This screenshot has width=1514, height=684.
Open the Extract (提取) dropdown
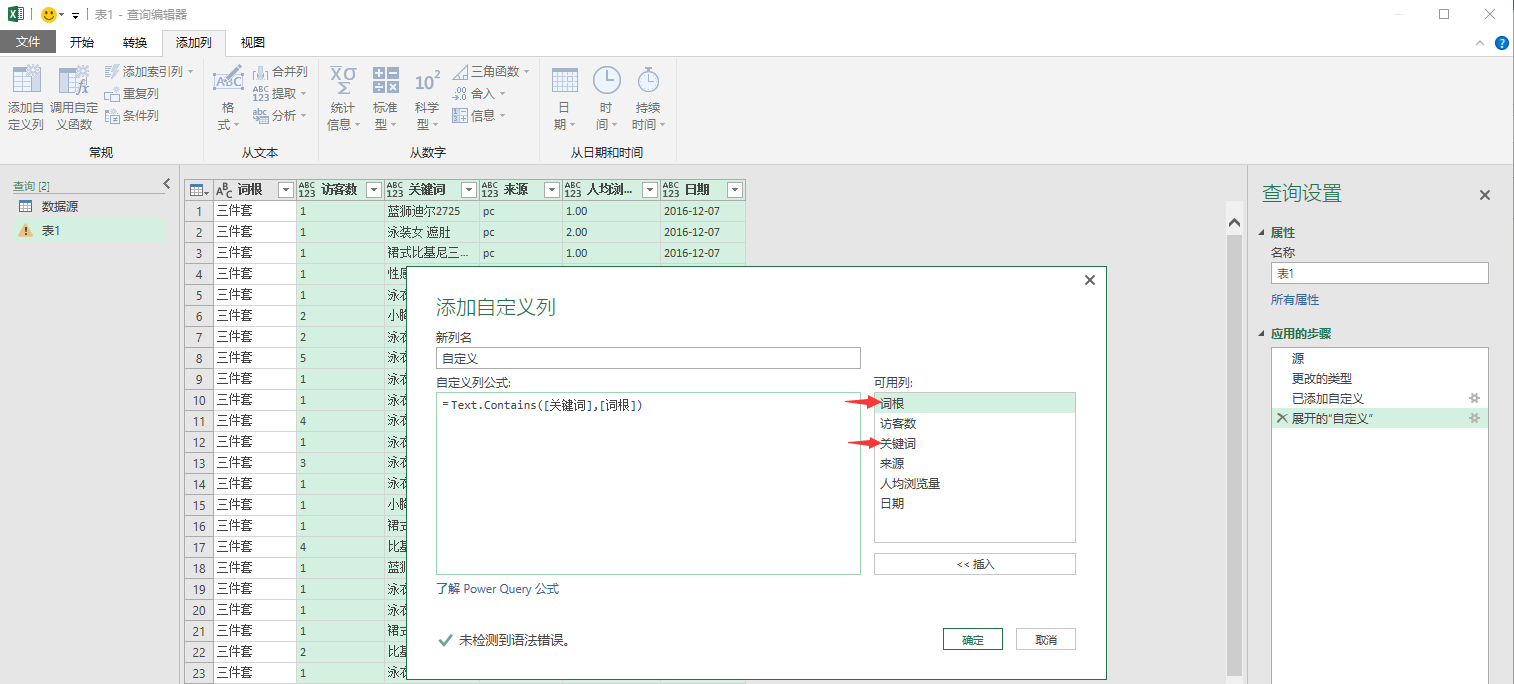click(280, 94)
